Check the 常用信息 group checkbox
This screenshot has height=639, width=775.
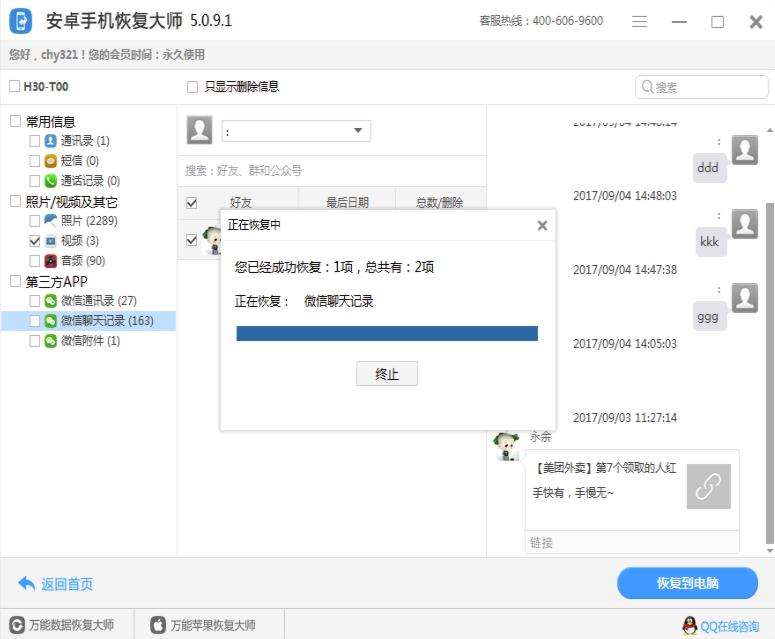[15, 121]
